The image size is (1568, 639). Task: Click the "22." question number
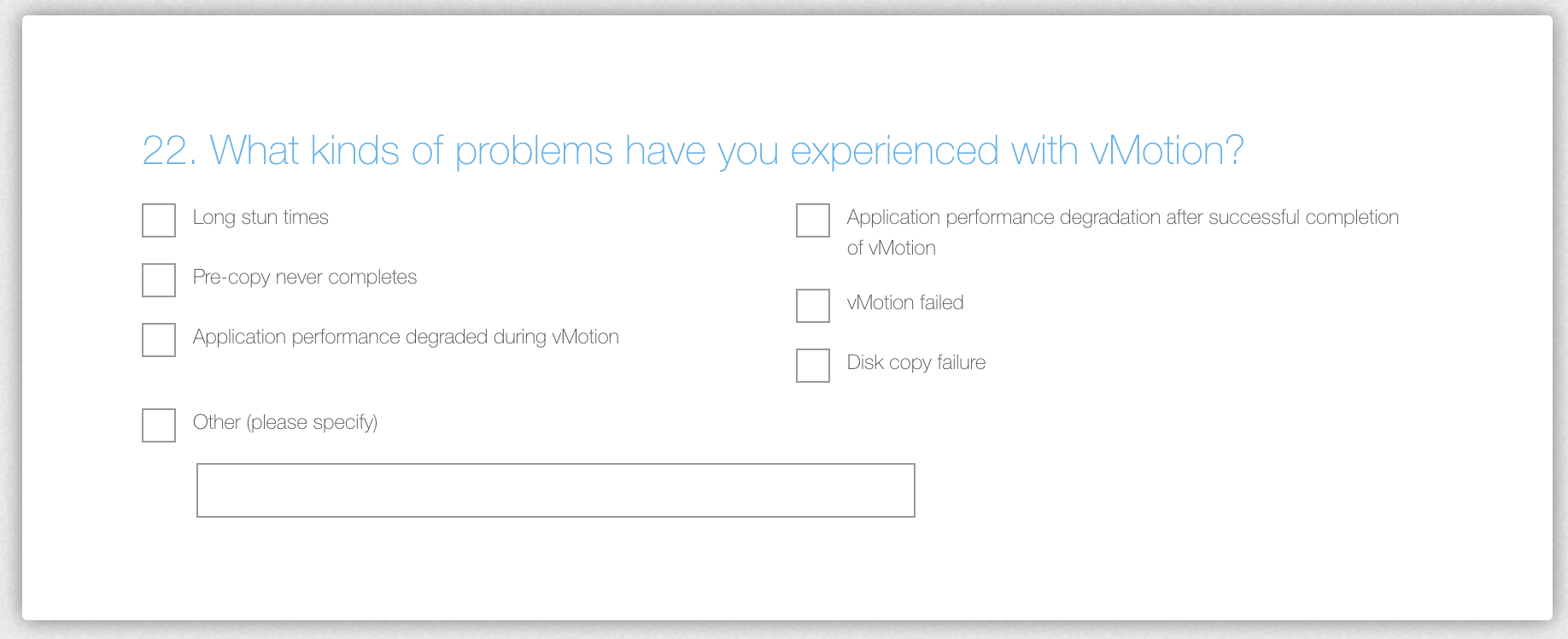[x=168, y=151]
